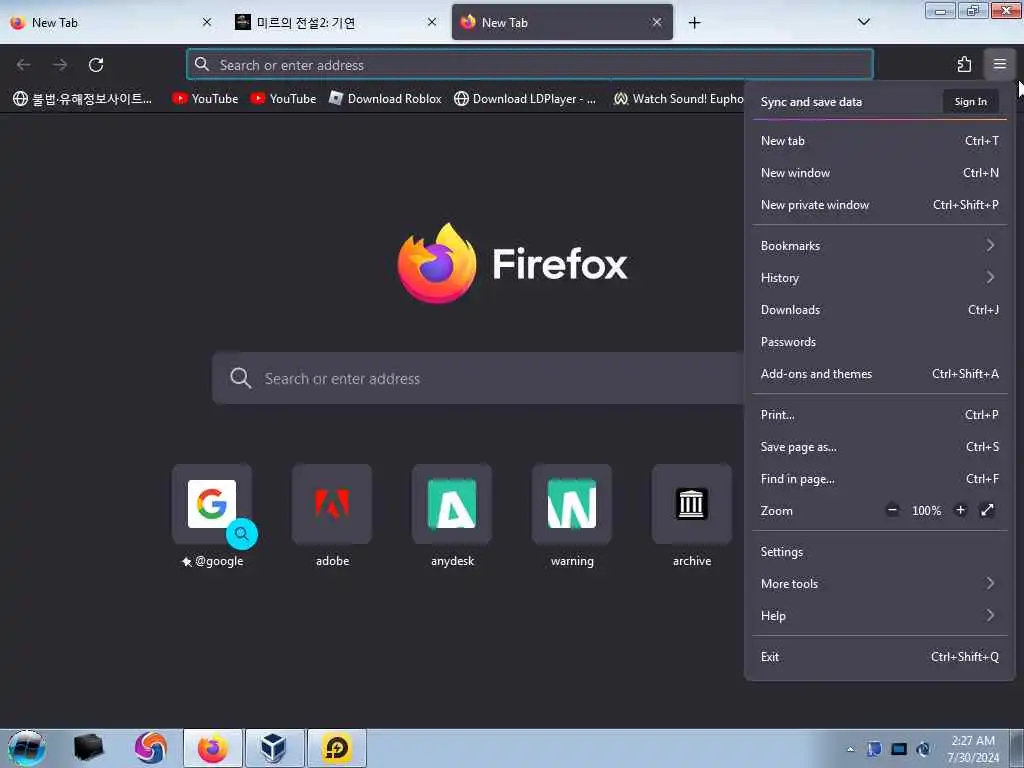Open the first YouTube bookmark
The height and width of the screenshot is (768, 1024).
[x=205, y=99]
